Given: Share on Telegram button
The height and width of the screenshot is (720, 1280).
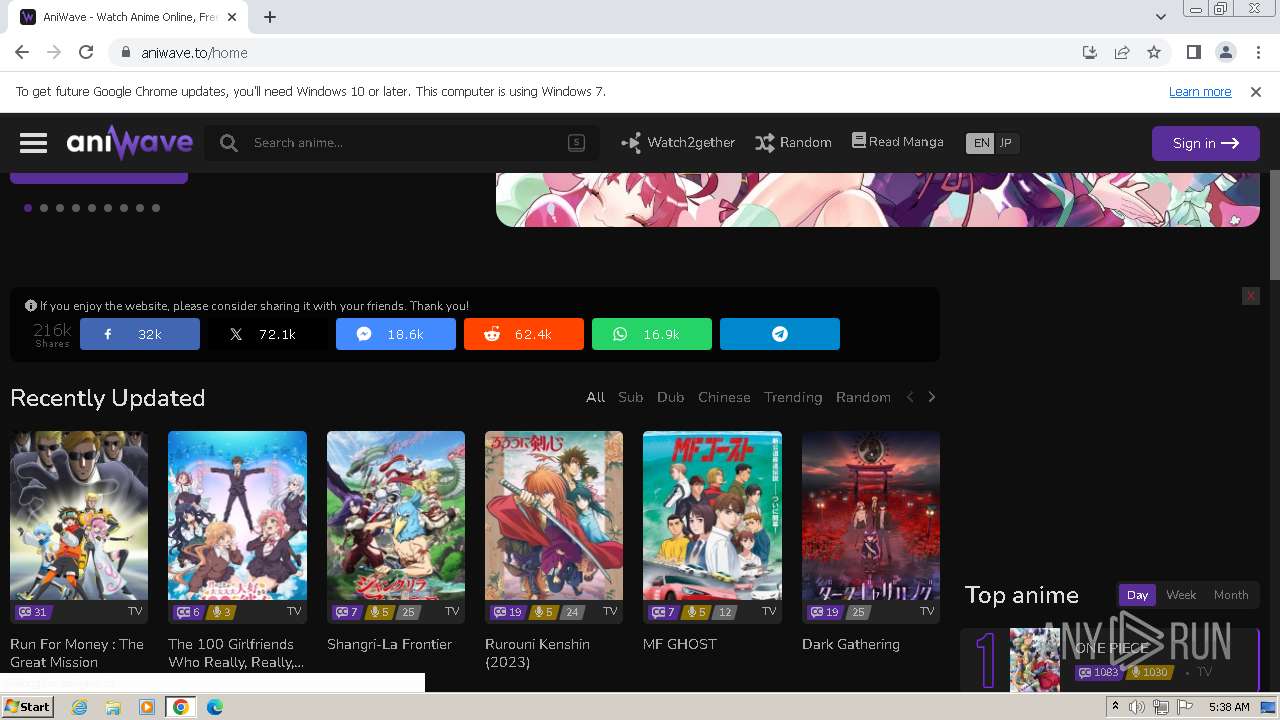Looking at the screenshot, I should tap(780, 334).
